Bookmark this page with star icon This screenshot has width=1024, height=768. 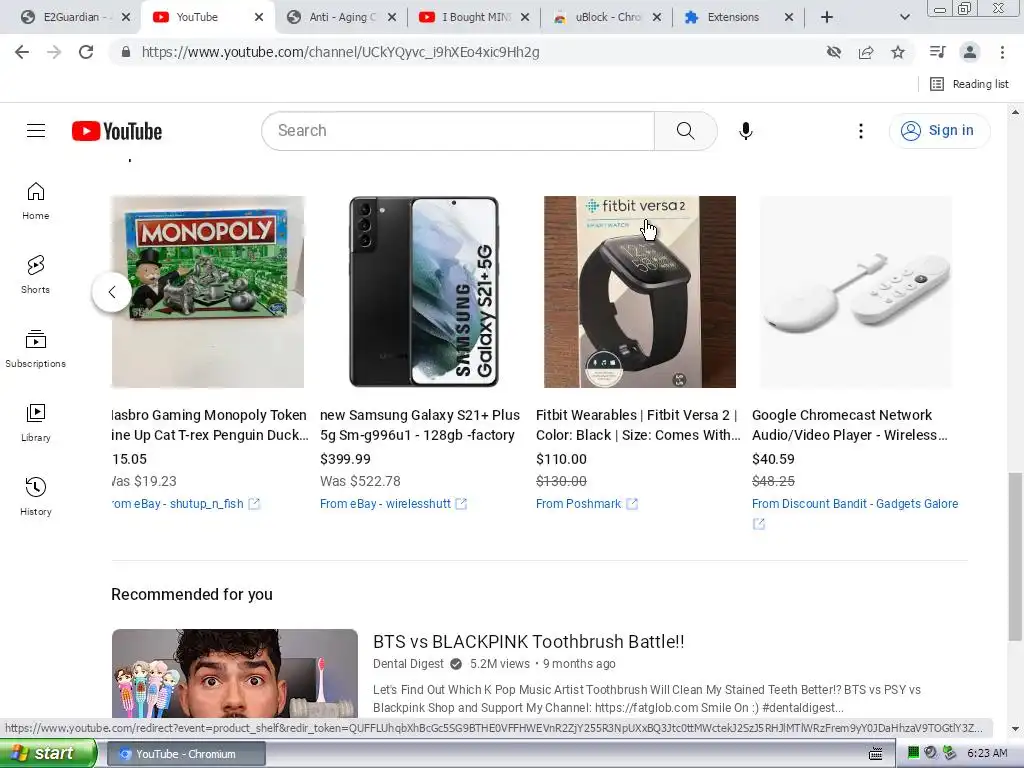tap(898, 52)
